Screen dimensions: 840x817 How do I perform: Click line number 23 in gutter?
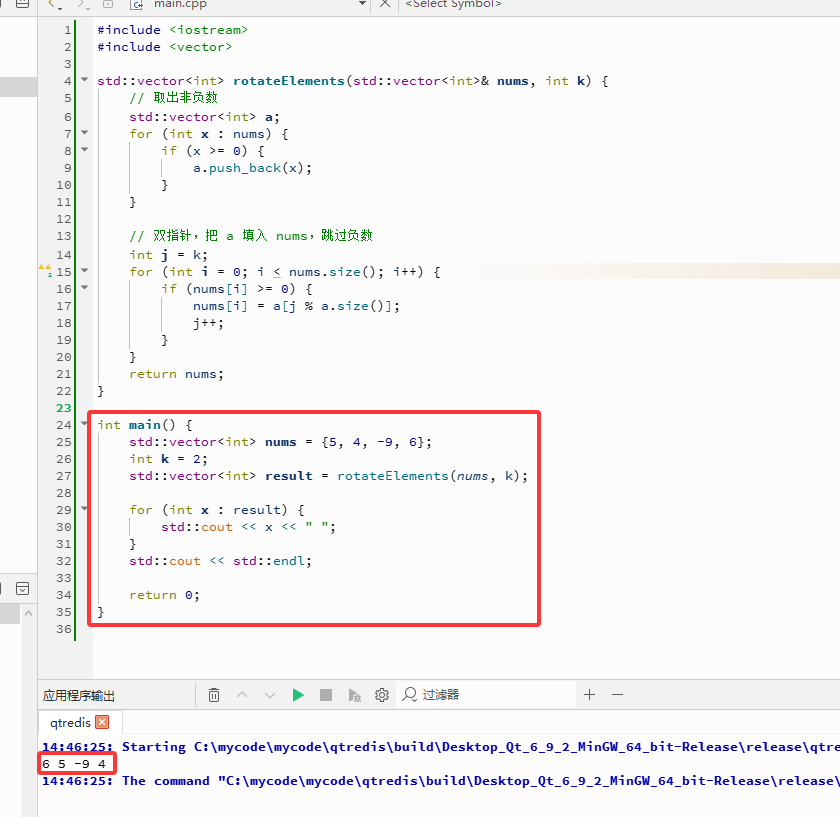(64, 408)
